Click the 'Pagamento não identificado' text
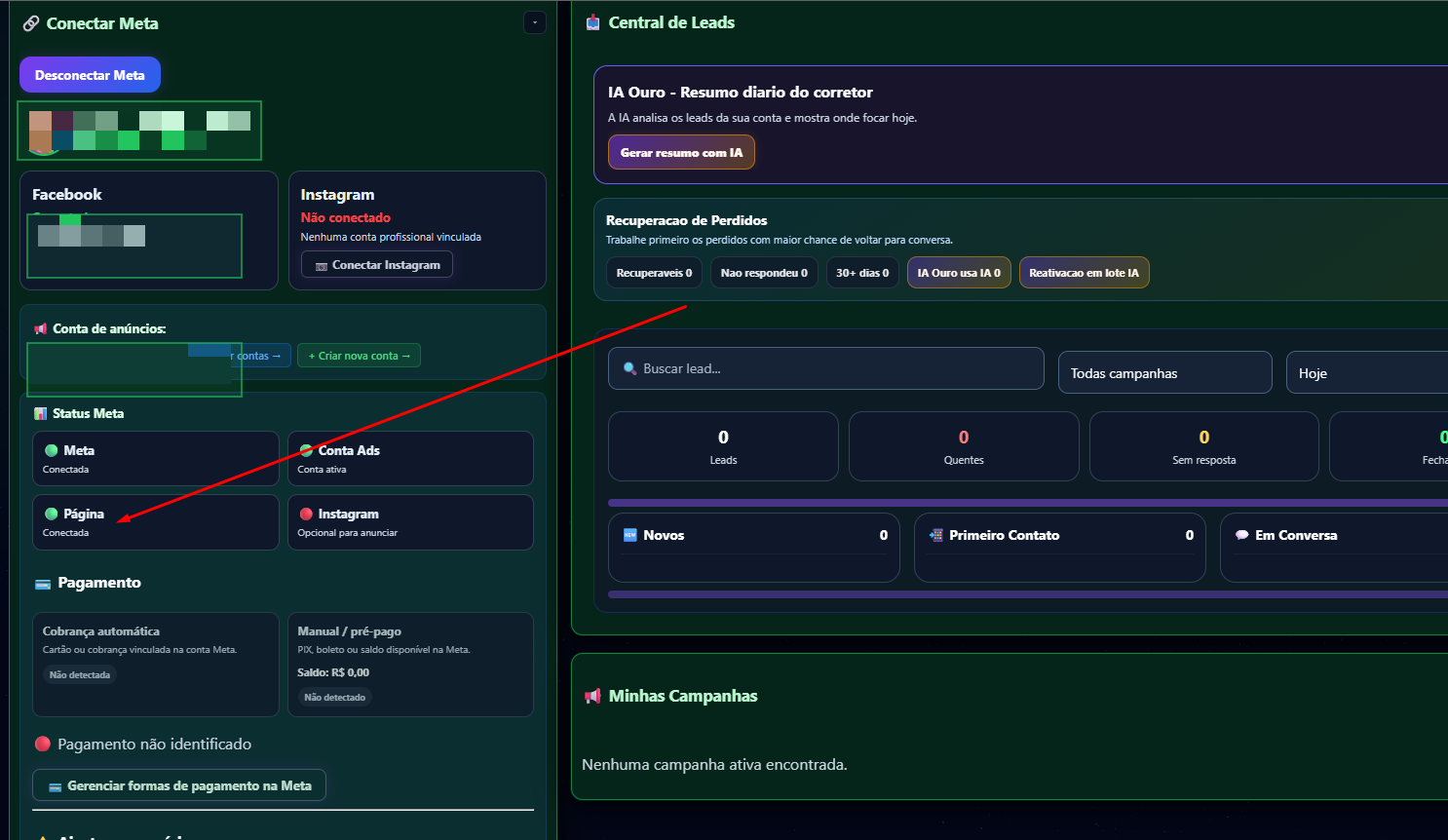 point(155,744)
